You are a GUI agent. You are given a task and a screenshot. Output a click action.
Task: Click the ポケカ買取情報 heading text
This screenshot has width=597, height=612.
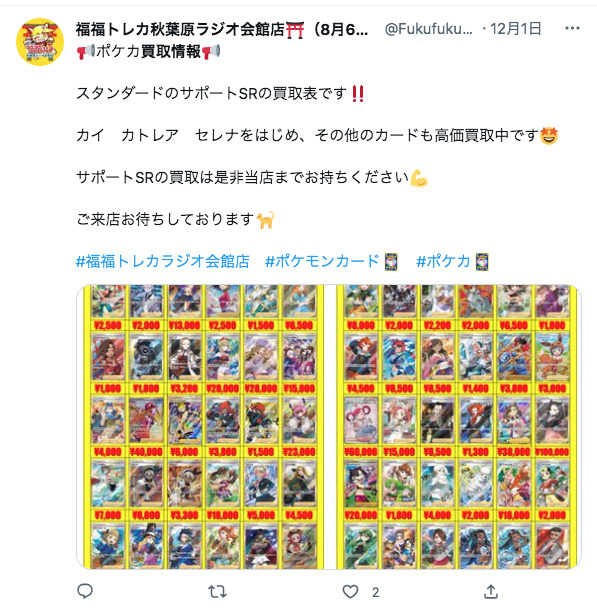[x=149, y=51]
